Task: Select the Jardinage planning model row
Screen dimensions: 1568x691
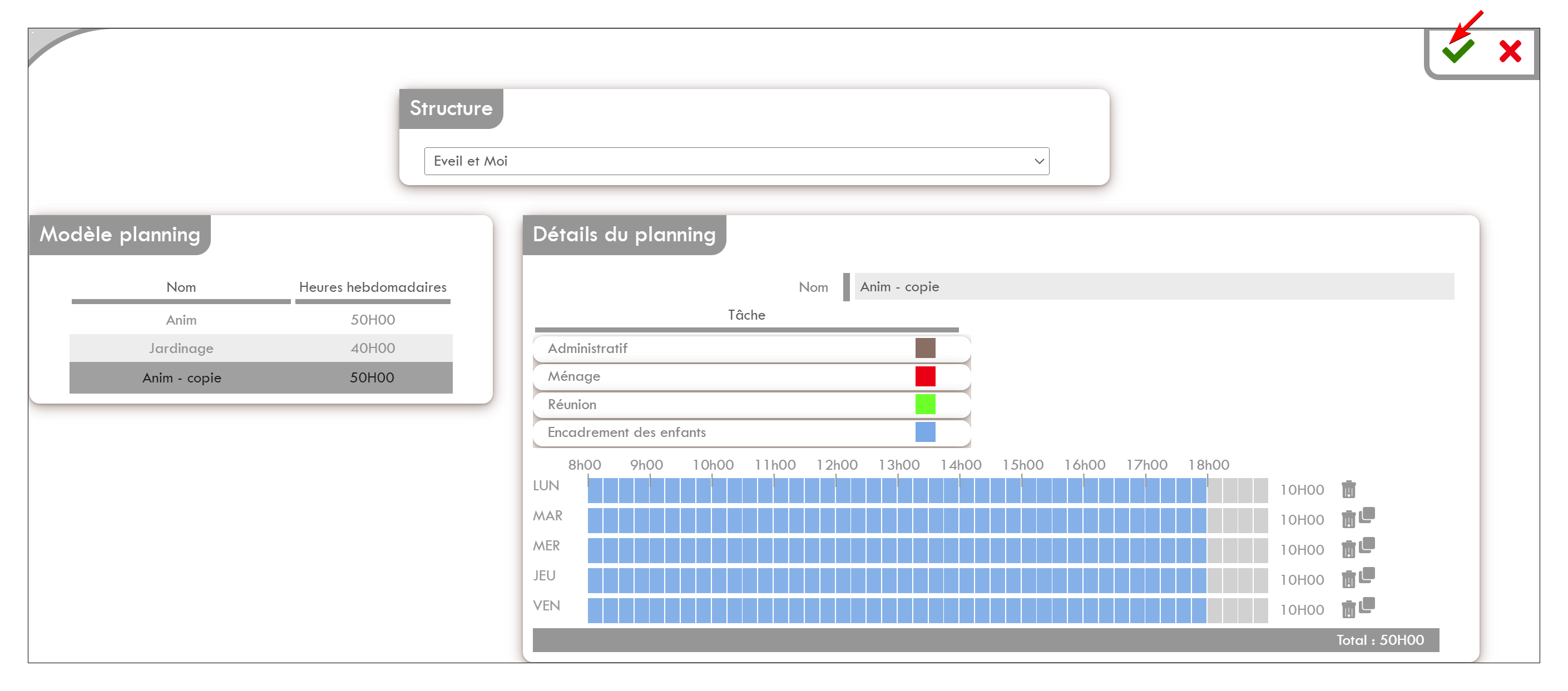Action: tap(261, 348)
